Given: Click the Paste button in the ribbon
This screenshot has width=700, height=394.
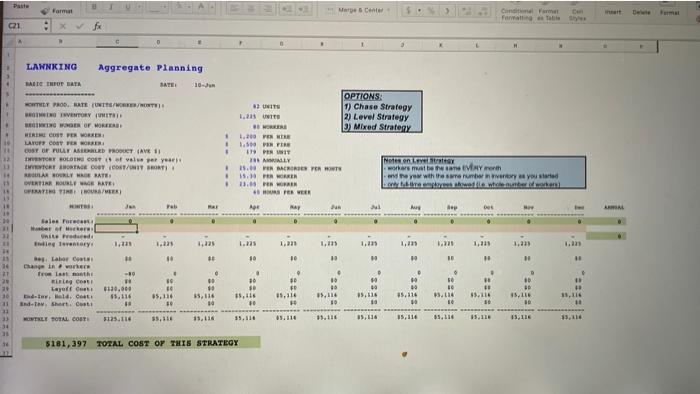Looking at the screenshot, I should point(21,6).
